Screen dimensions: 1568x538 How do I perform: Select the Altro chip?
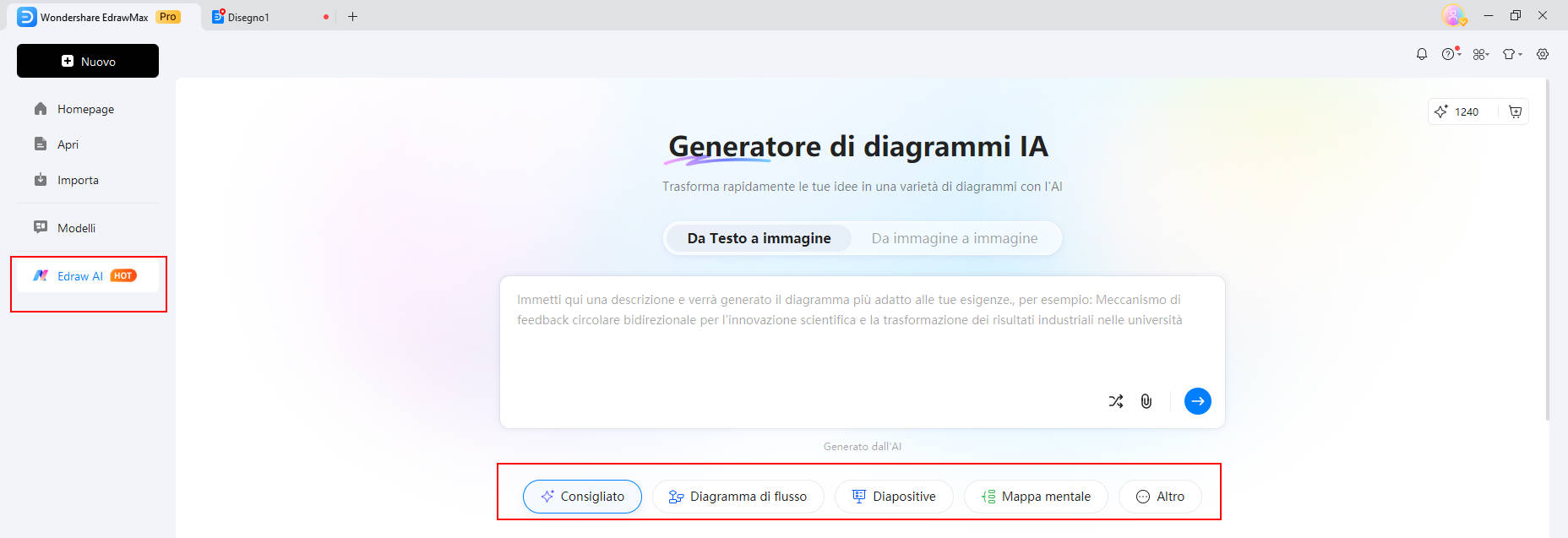point(1160,497)
